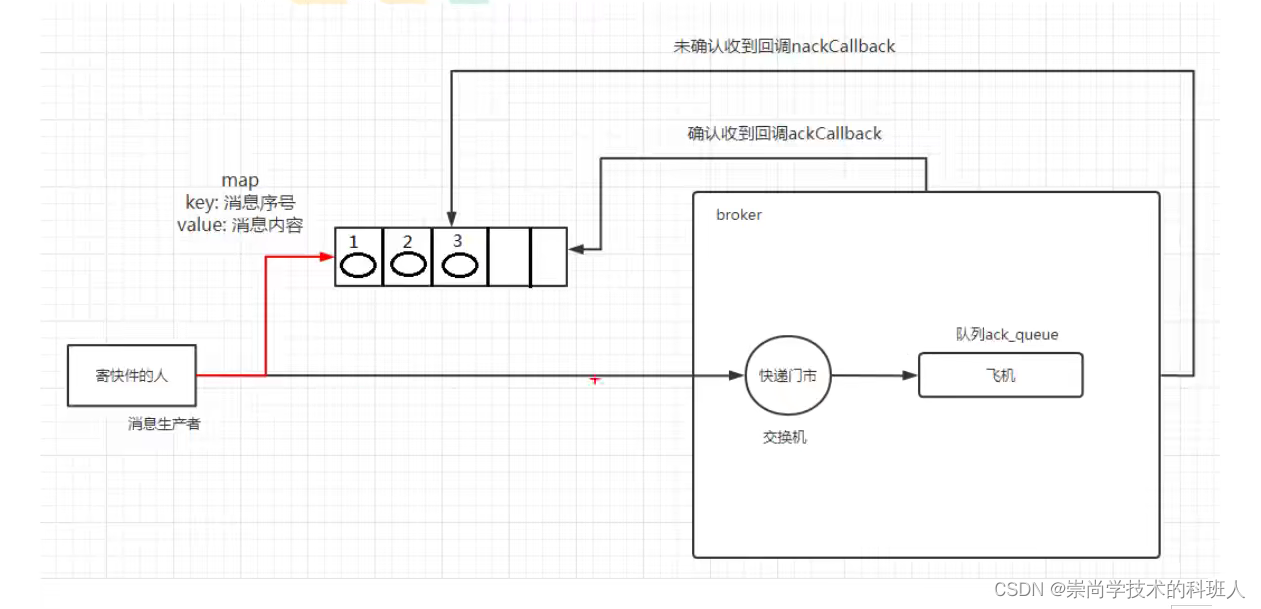Click the 未确认收到回调nackCallback label

click(783, 46)
